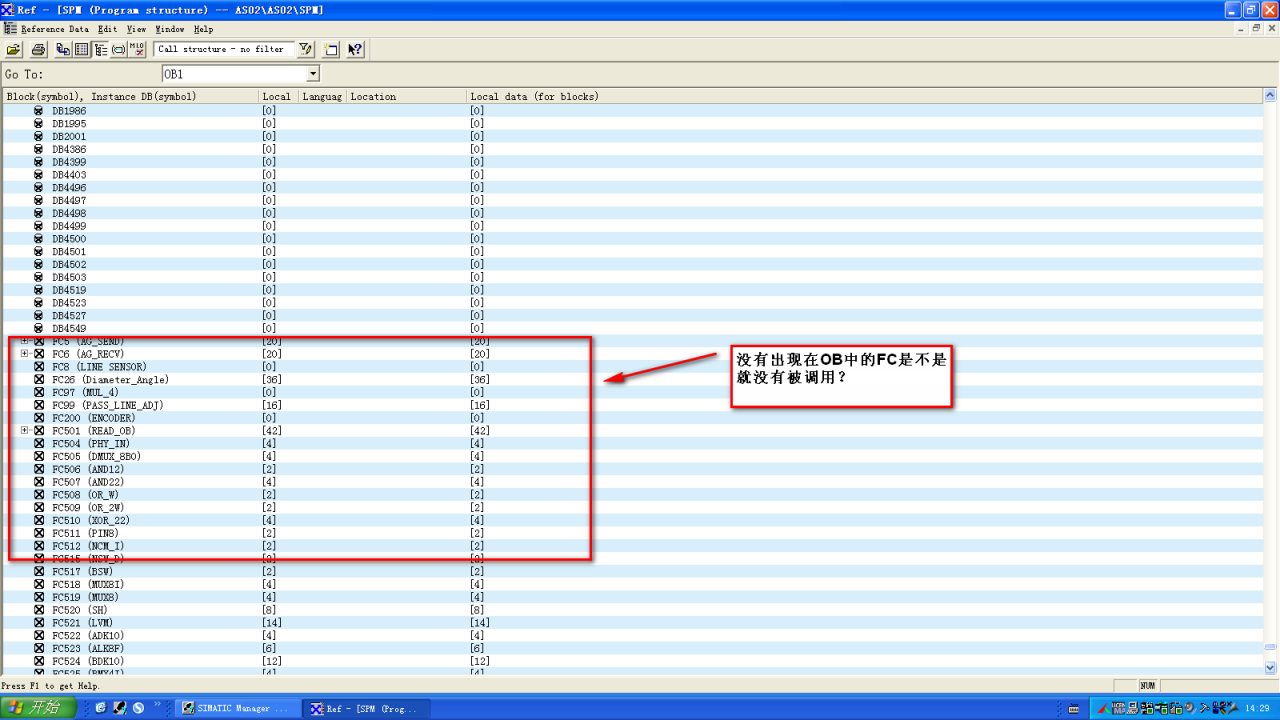
Task: Click the Call structure - no filter field
Action: [224, 49]
